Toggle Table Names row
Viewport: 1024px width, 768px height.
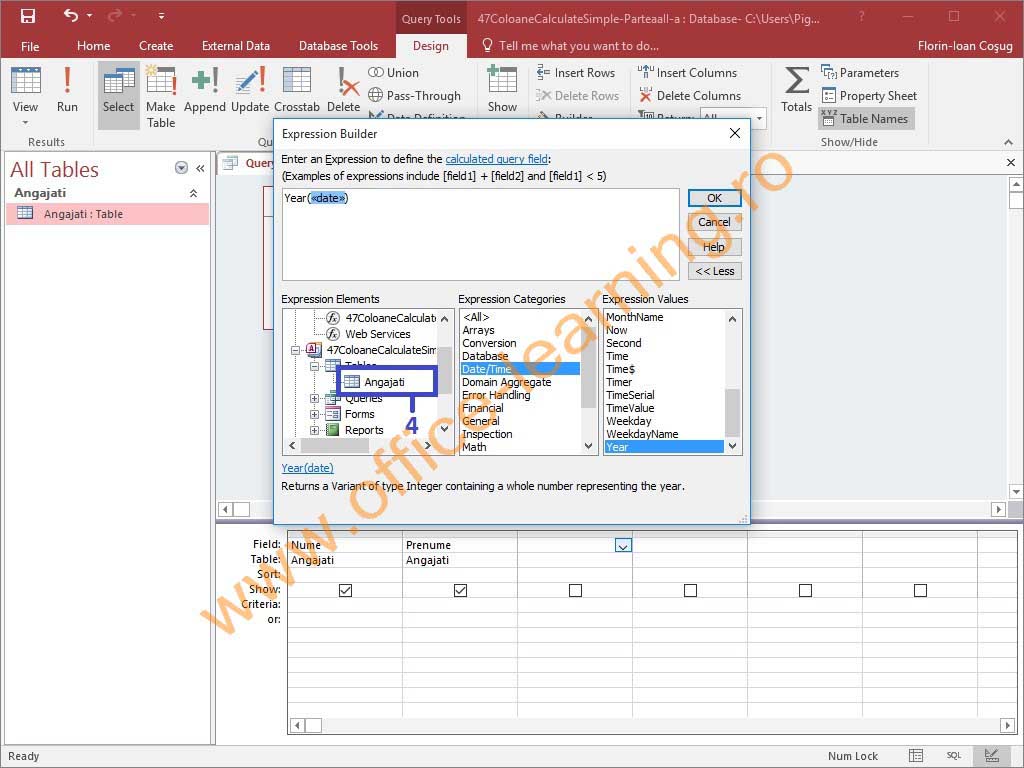tap(865, 118)
